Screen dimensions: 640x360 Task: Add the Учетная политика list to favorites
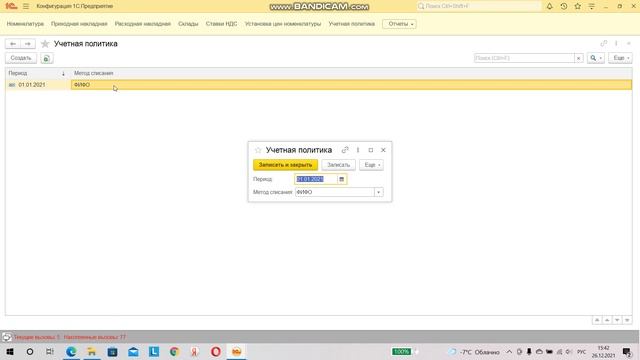tap(45, 44)
